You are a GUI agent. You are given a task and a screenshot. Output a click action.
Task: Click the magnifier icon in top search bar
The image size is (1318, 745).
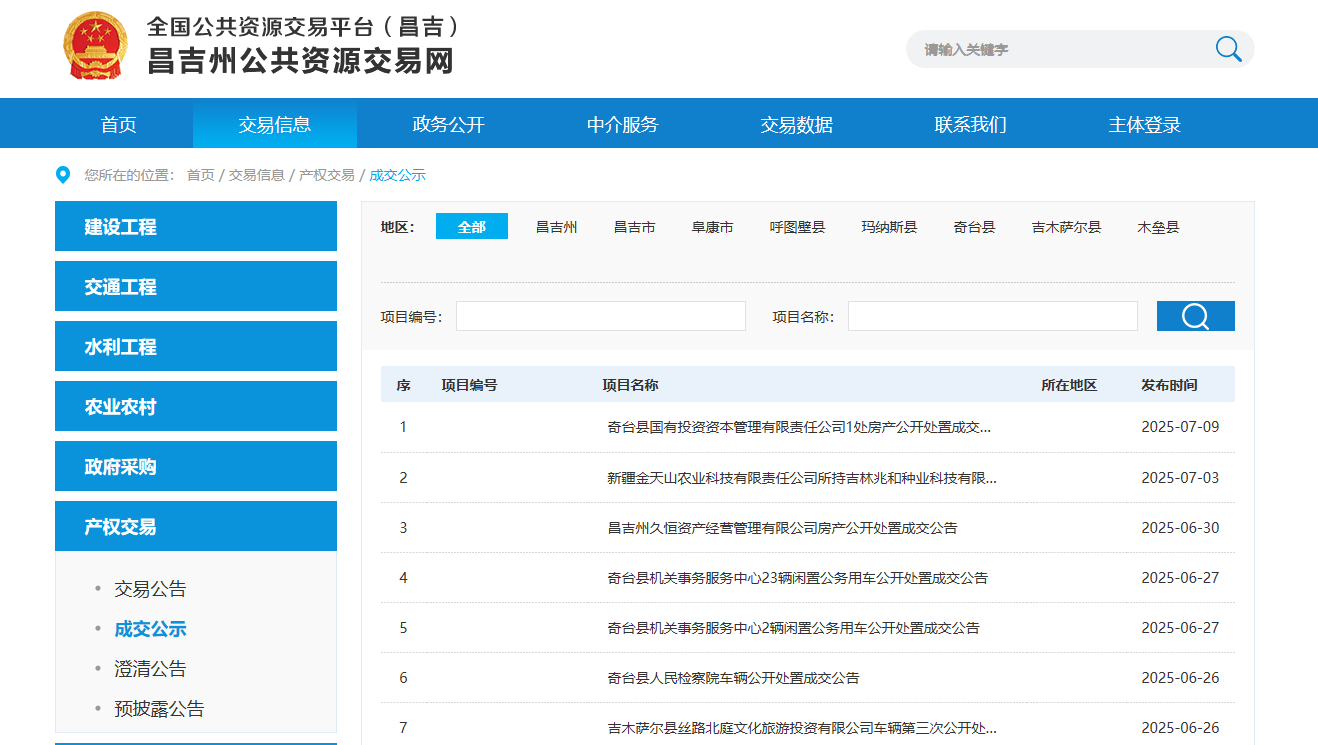tap(1228, 49)
